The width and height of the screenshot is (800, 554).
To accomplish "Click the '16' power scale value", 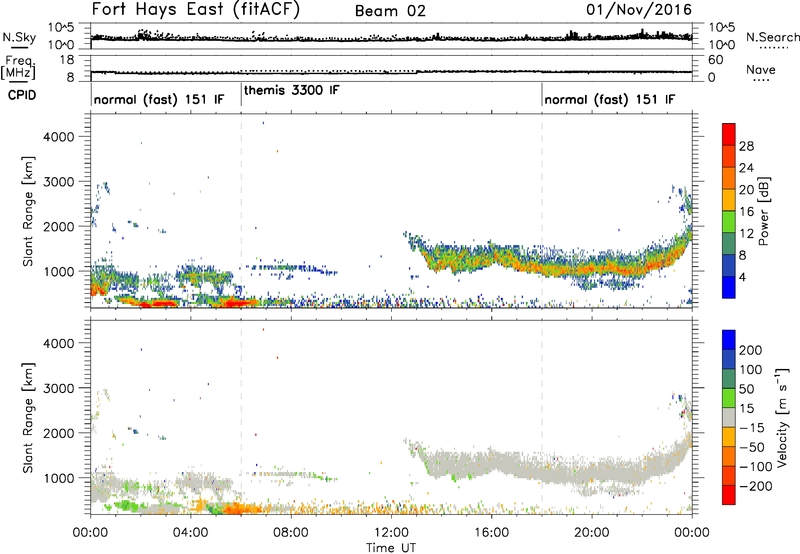I will [746, 212].
